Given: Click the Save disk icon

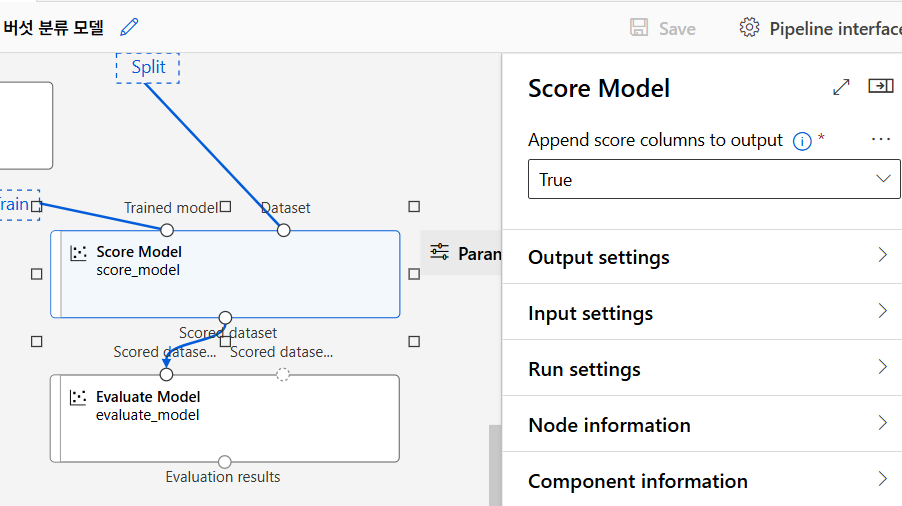Looking at the screenshot, I should (639, 28).
